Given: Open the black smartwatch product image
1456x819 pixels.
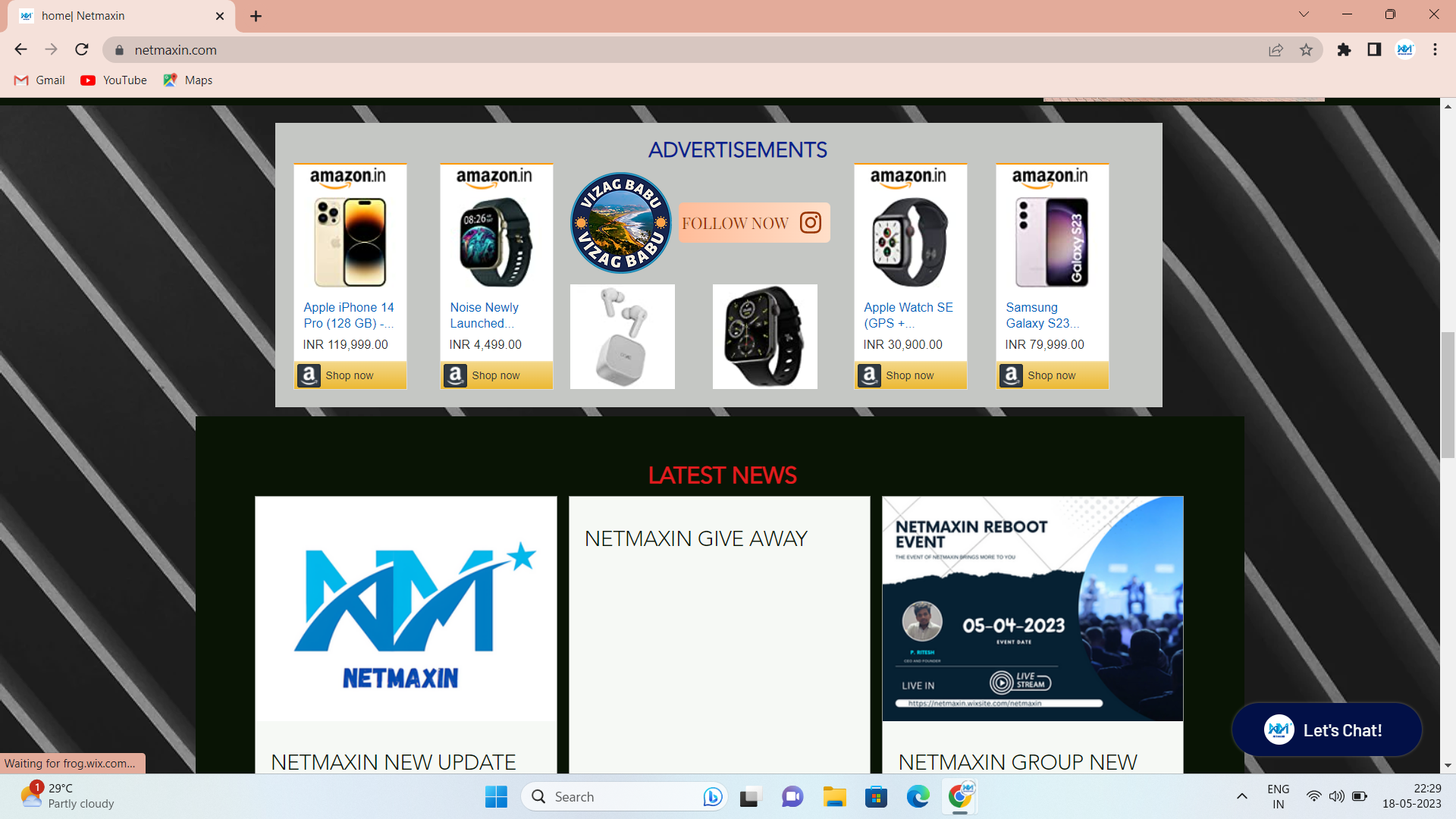Looking at the screenshot, I should tap(765, 337).
